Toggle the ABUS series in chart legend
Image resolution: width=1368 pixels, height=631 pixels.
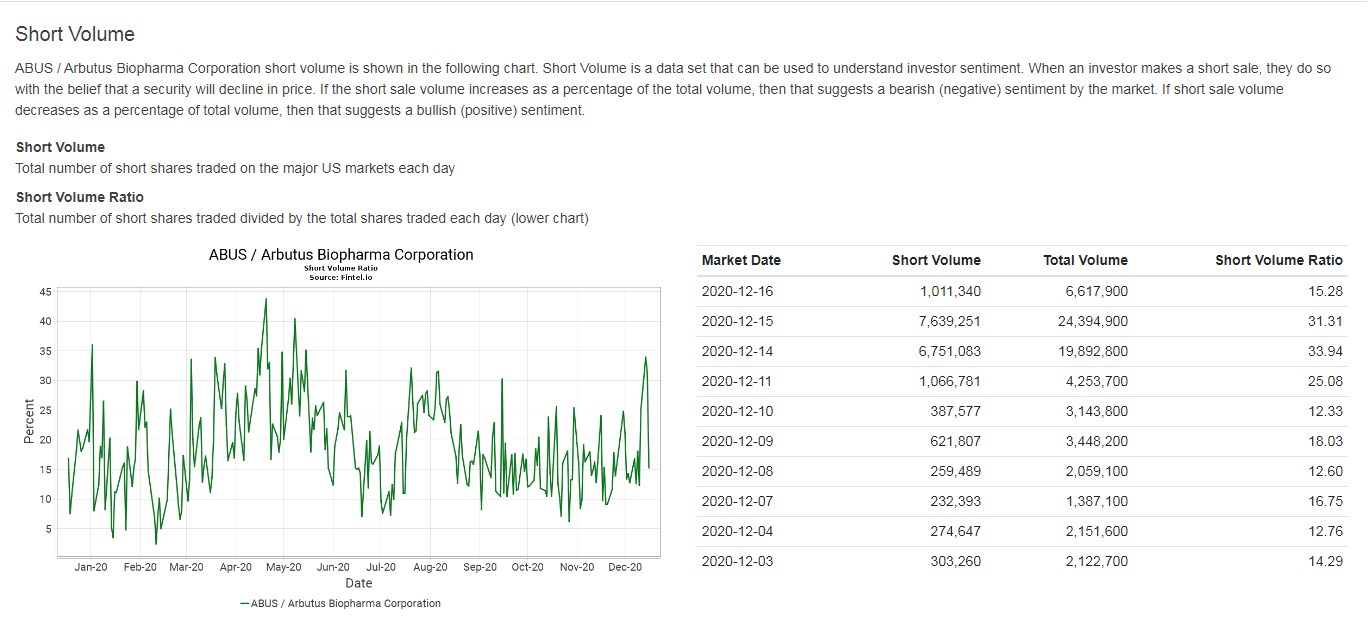coord(340,603)
